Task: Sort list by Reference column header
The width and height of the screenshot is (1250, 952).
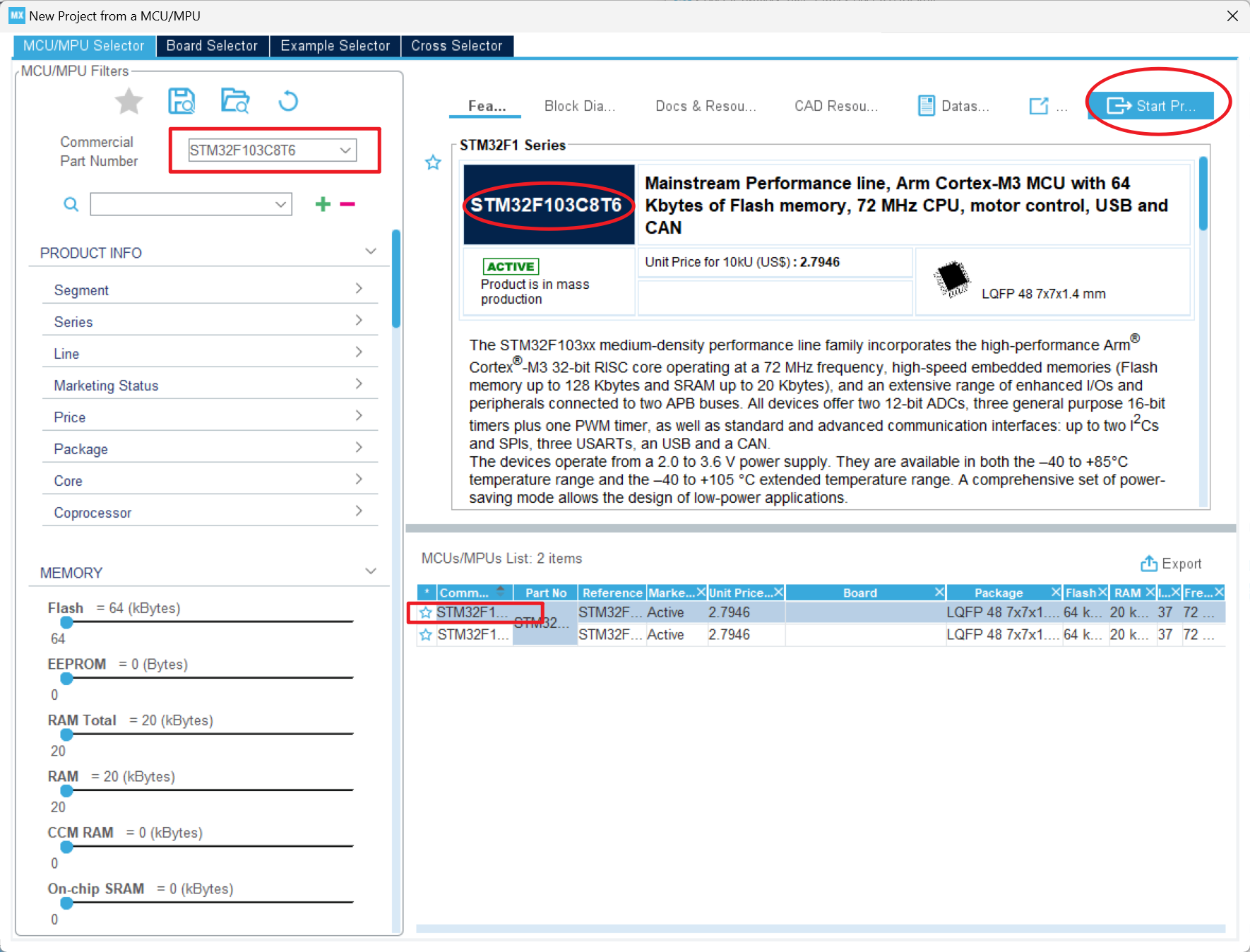Action: (x=612, y=593)
